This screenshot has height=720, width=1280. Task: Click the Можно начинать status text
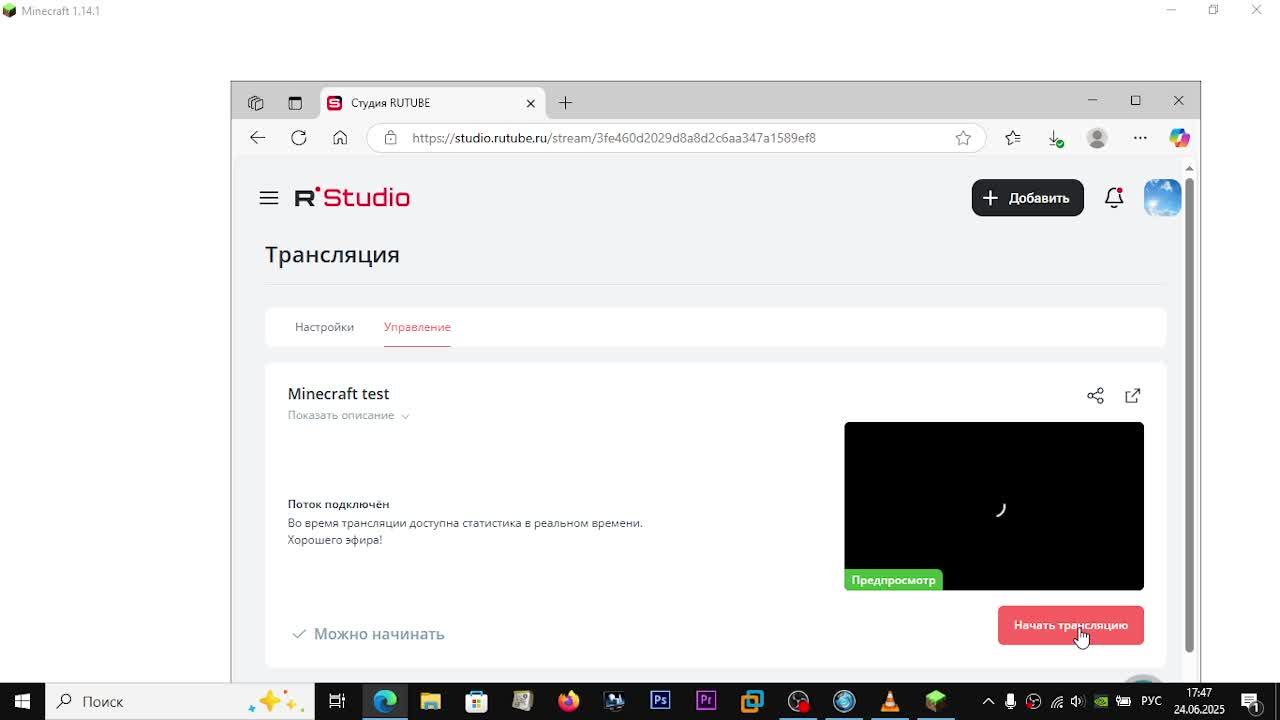[379, 634]
